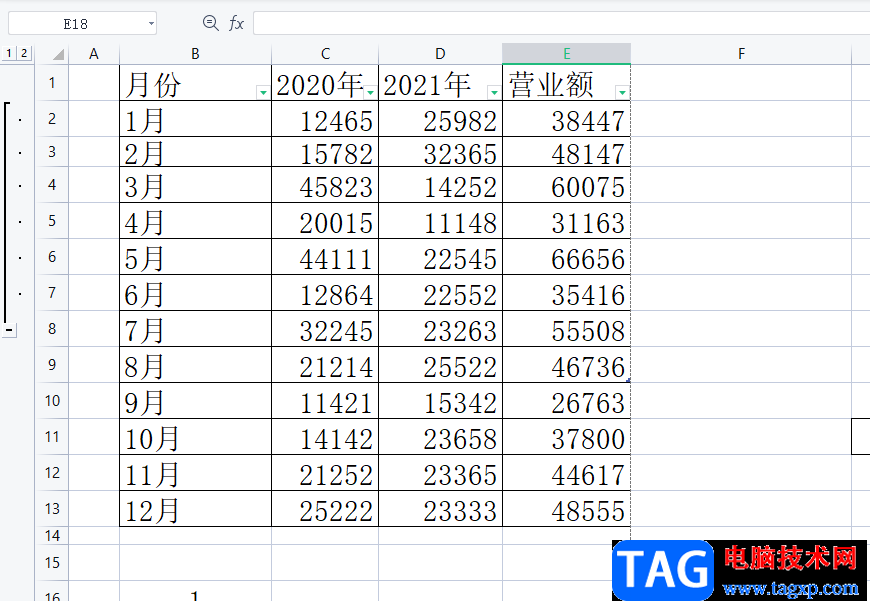Select row 15 header
The width and height of the screenshot is (870, 601).
click(x=52, y=563)
